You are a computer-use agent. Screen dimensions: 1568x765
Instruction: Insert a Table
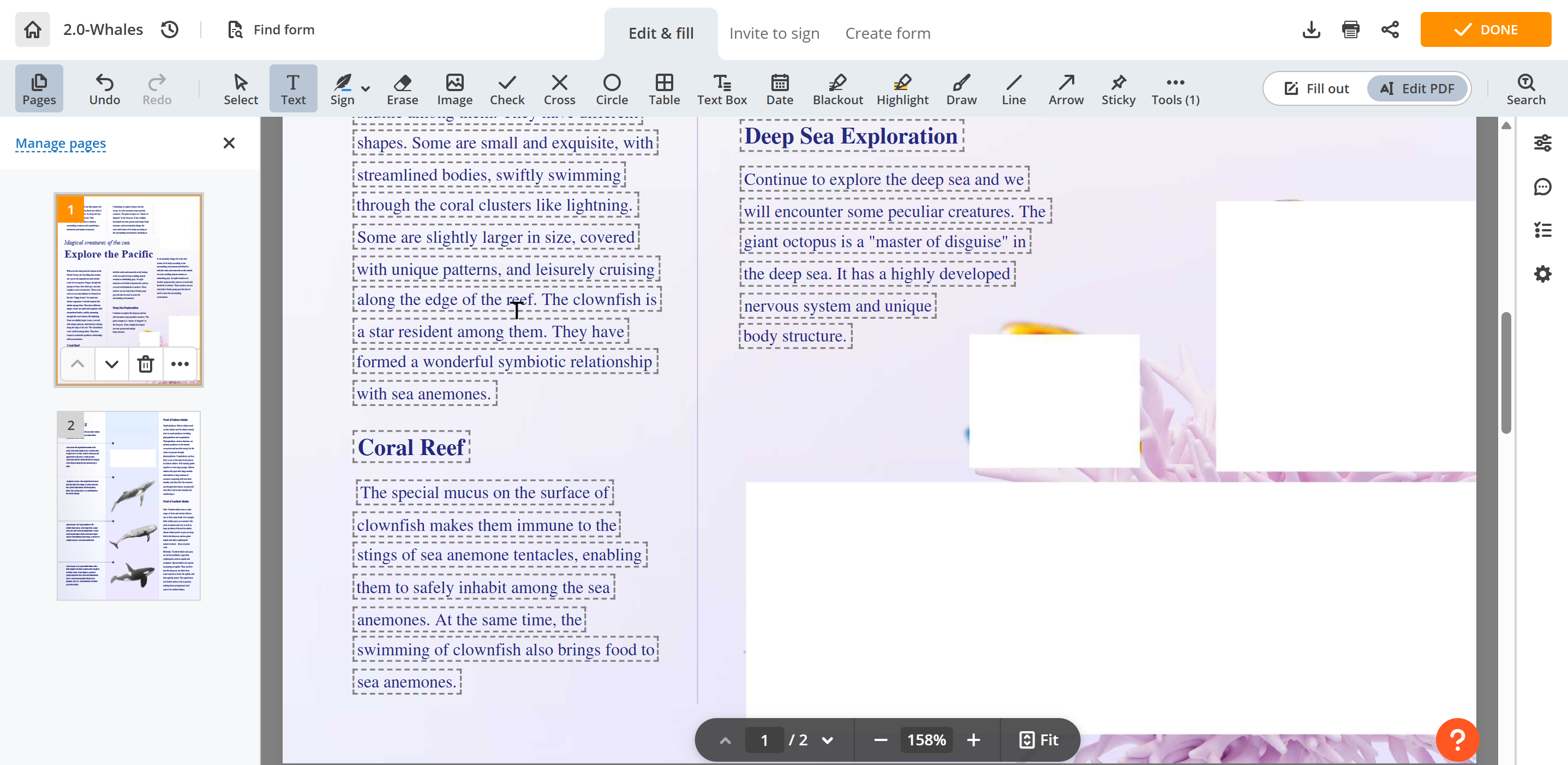(x=664, y=88)
